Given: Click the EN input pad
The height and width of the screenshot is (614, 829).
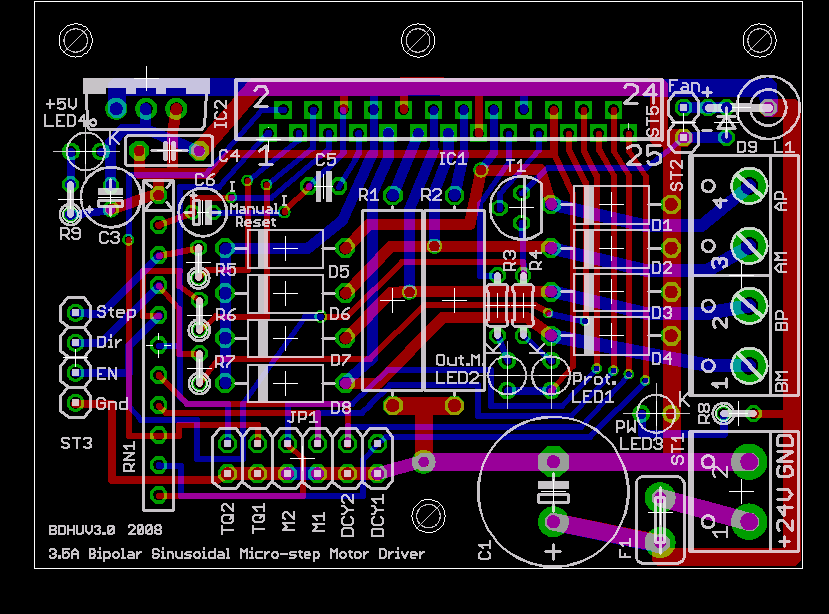Looking at the screenshot, I should coord(74,372).
